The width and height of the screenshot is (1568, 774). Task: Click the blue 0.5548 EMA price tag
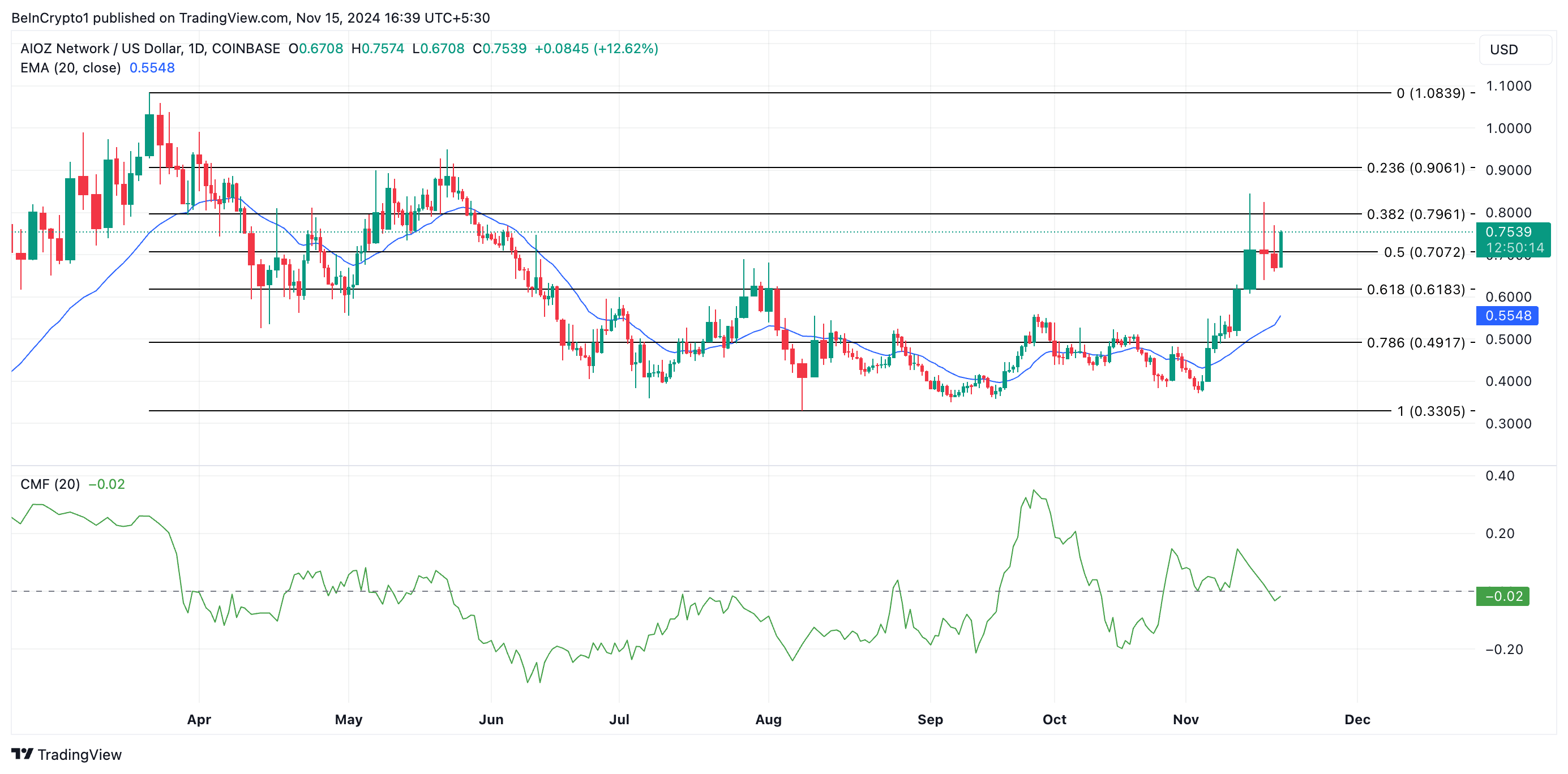pyautogui.click(x=1507, y=315)
